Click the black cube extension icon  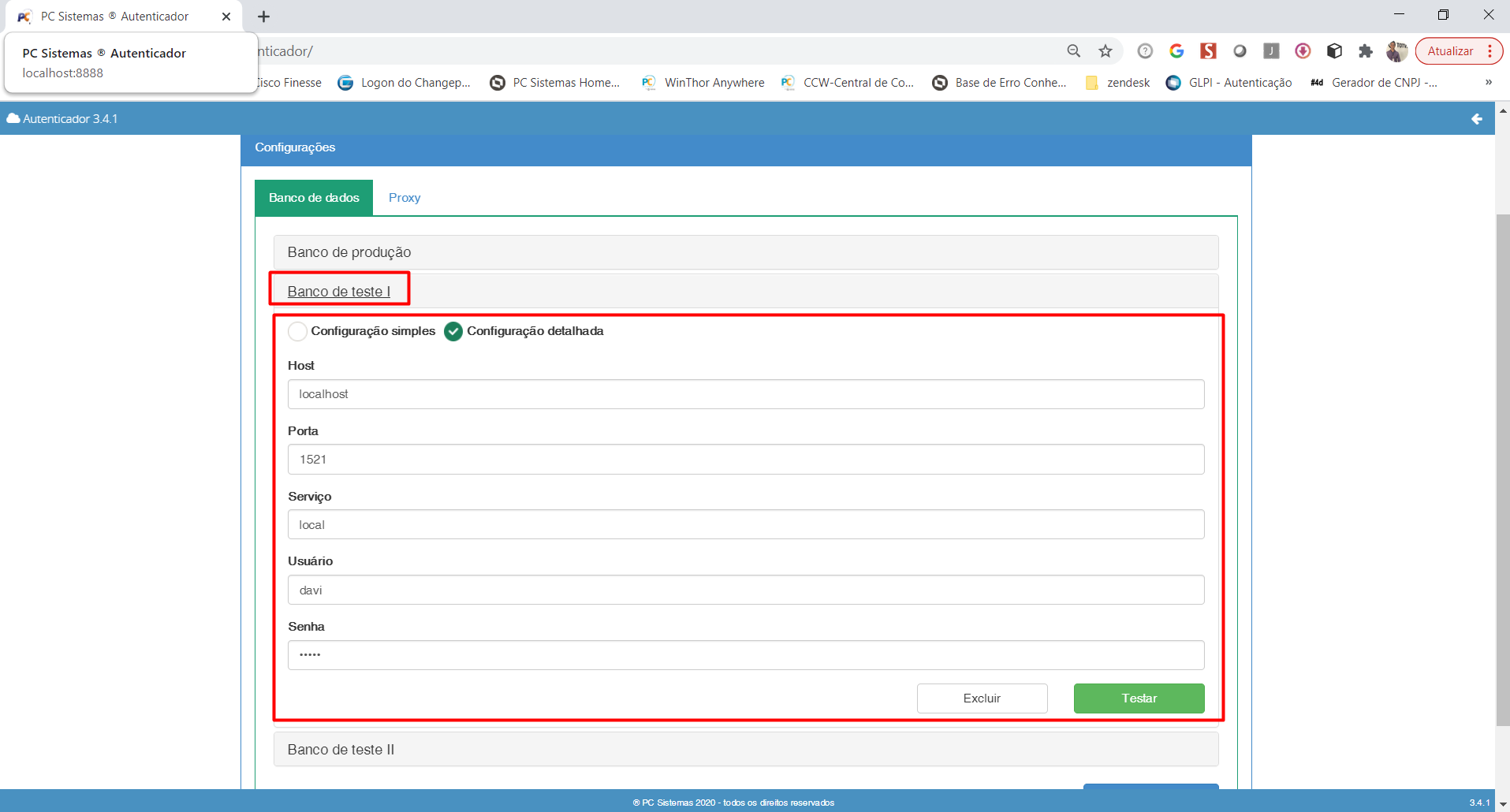pyautogui.click(x=1334, y=51)
